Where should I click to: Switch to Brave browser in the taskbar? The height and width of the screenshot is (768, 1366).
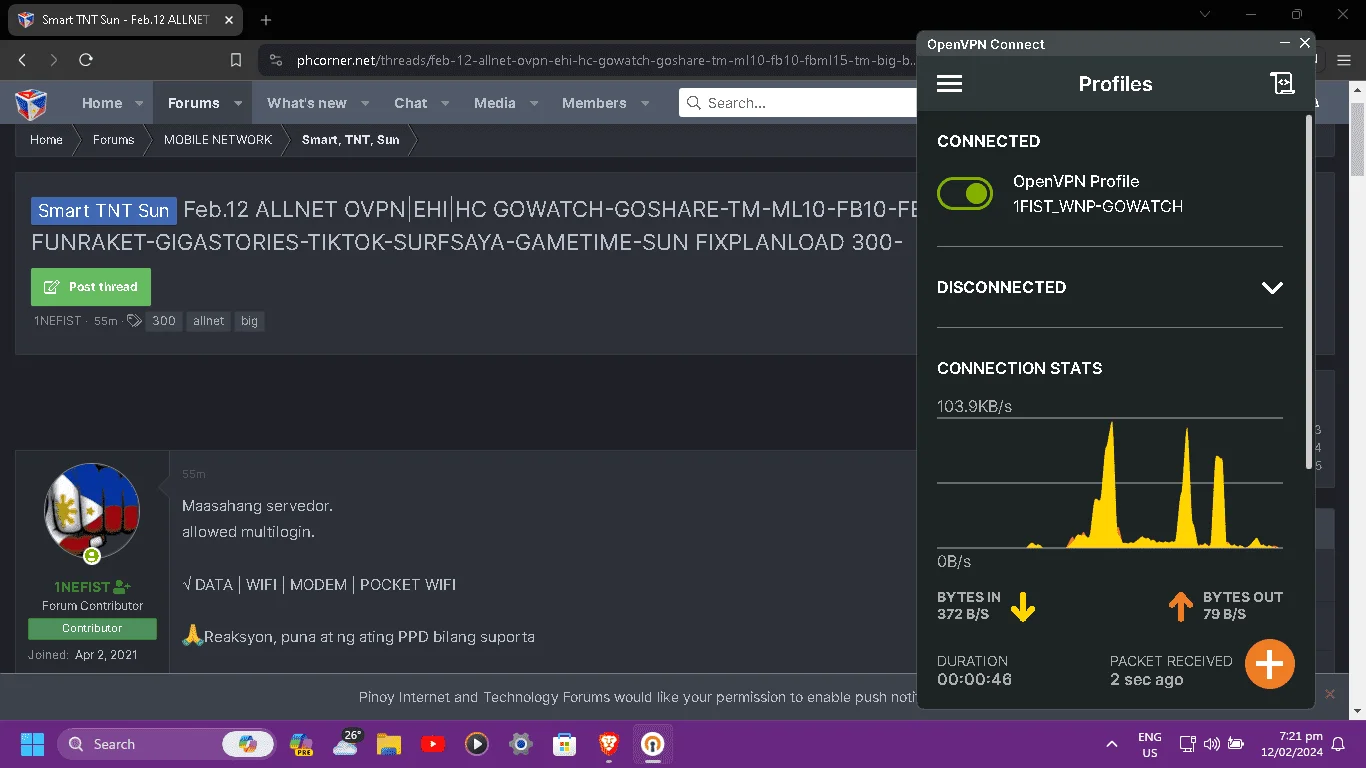point(608,744)
